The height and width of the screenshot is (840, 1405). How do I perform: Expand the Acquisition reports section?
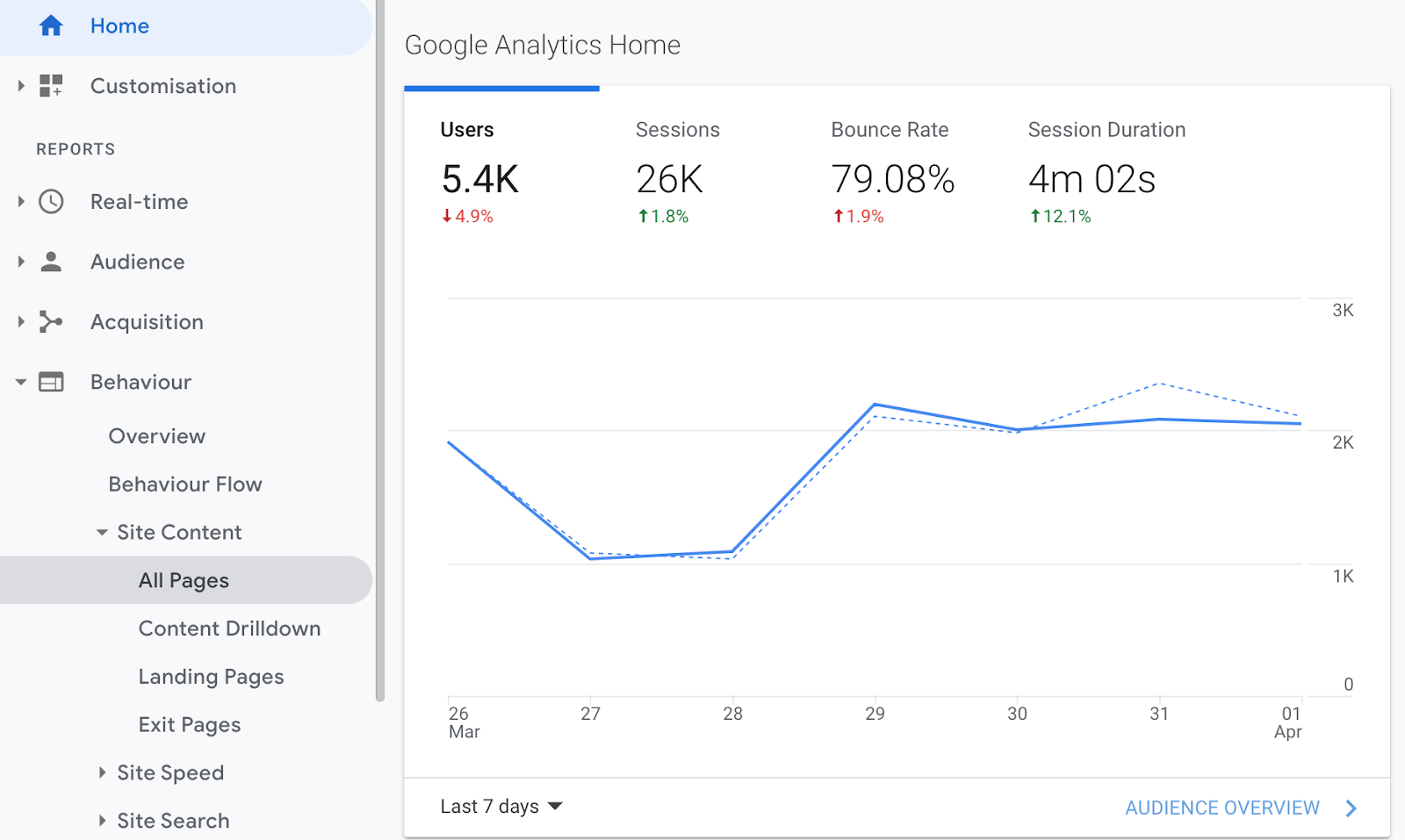(21, 322)
